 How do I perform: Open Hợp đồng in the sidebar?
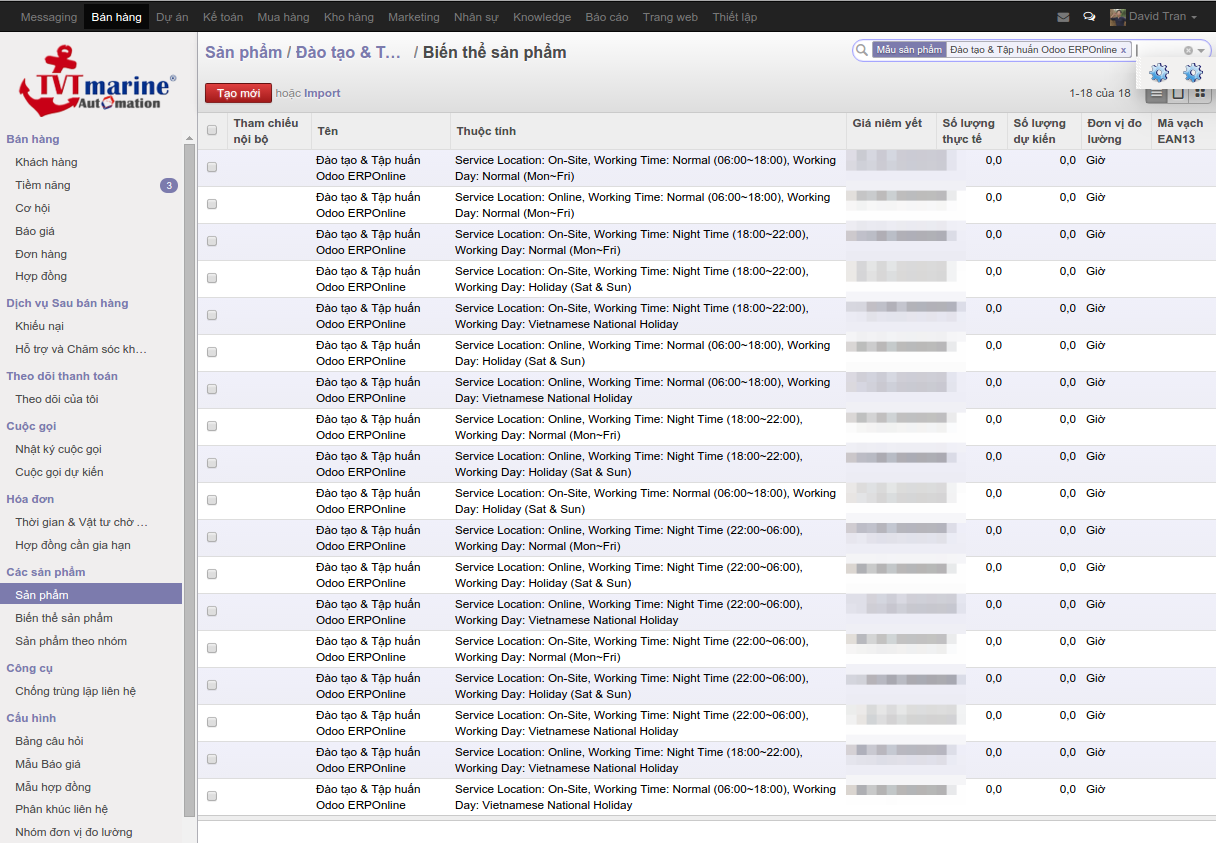point(41,276)
